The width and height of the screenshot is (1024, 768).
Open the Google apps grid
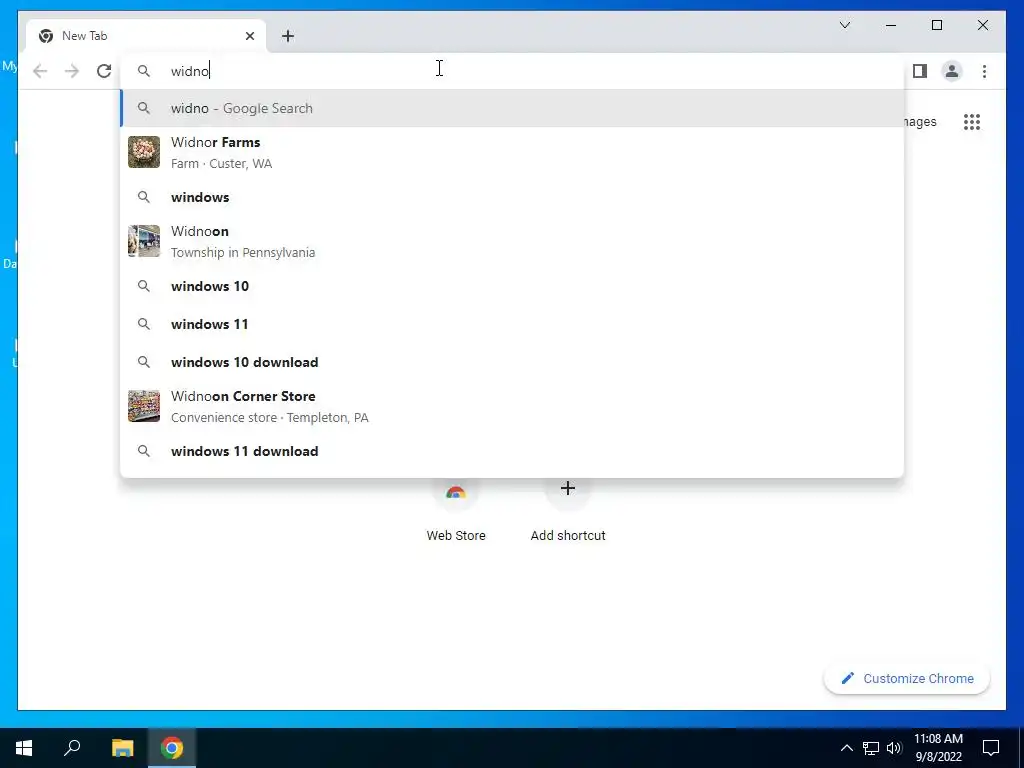(x=972, y=122)
